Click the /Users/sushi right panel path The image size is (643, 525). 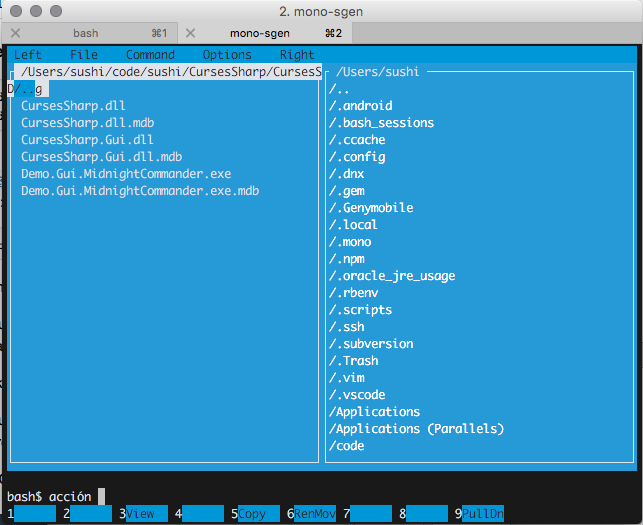click(x=377, y=72)
